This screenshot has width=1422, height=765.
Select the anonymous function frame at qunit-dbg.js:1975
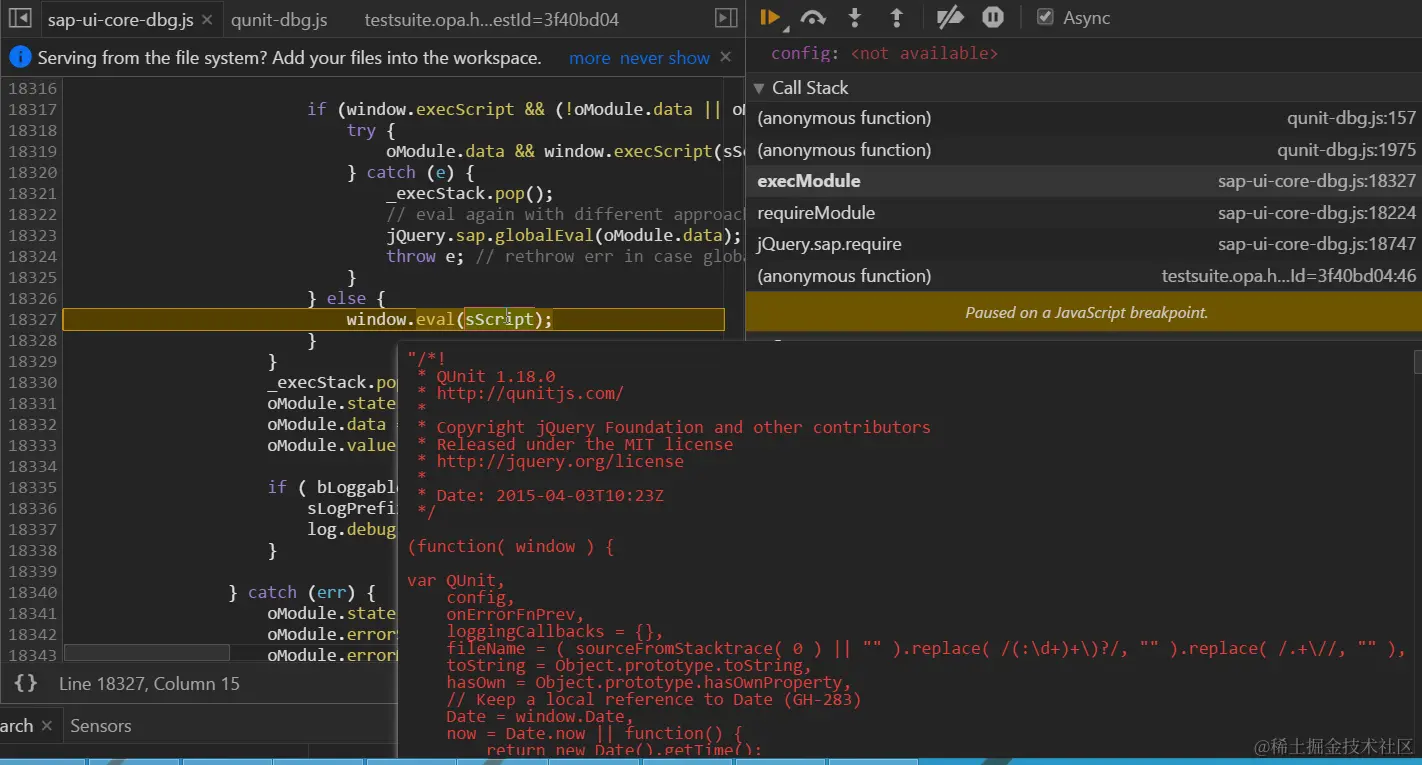pyautogui.click(x=1084, y=150)
